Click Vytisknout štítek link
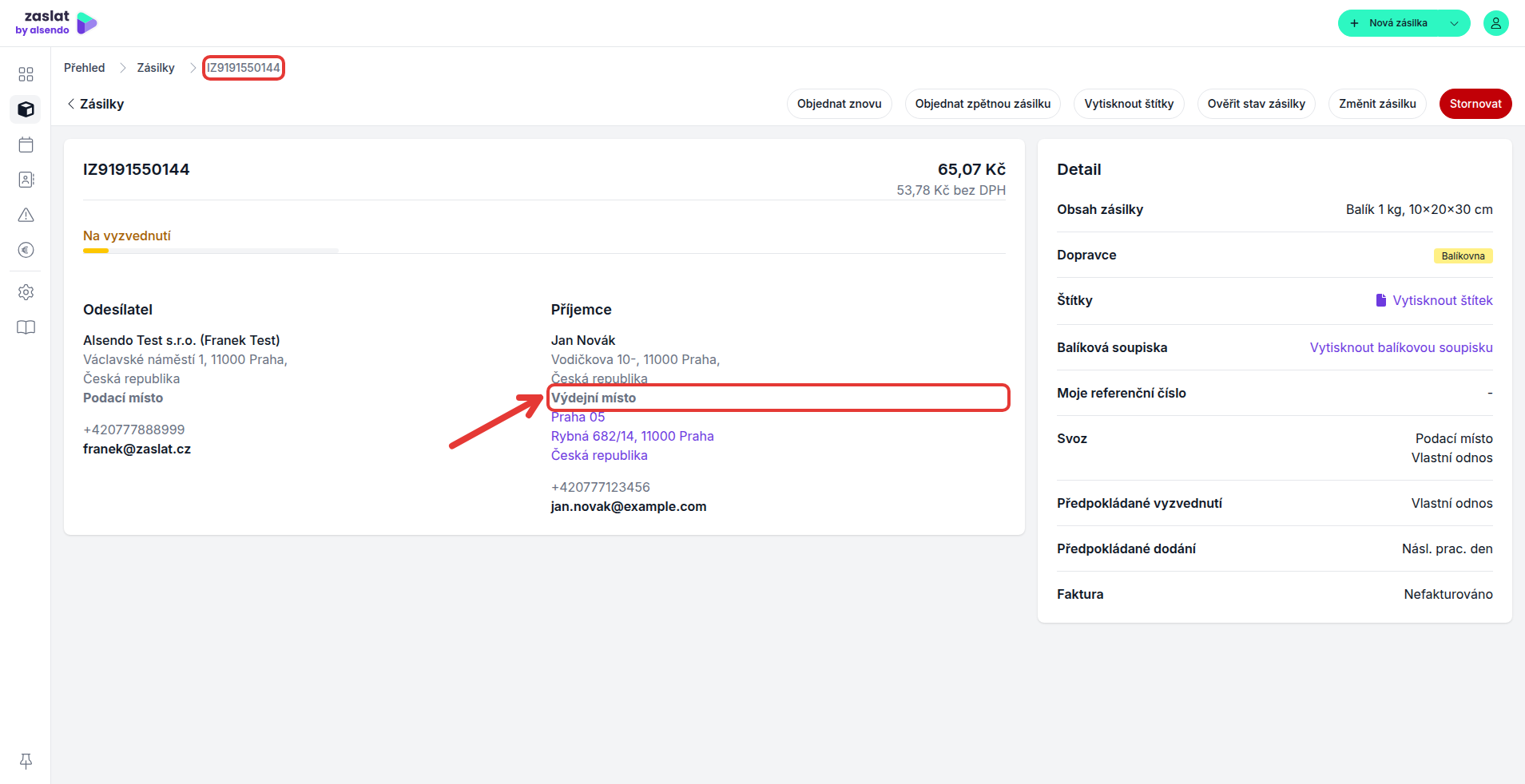Screen dimensions: 1525x784 pos(1434,300)
